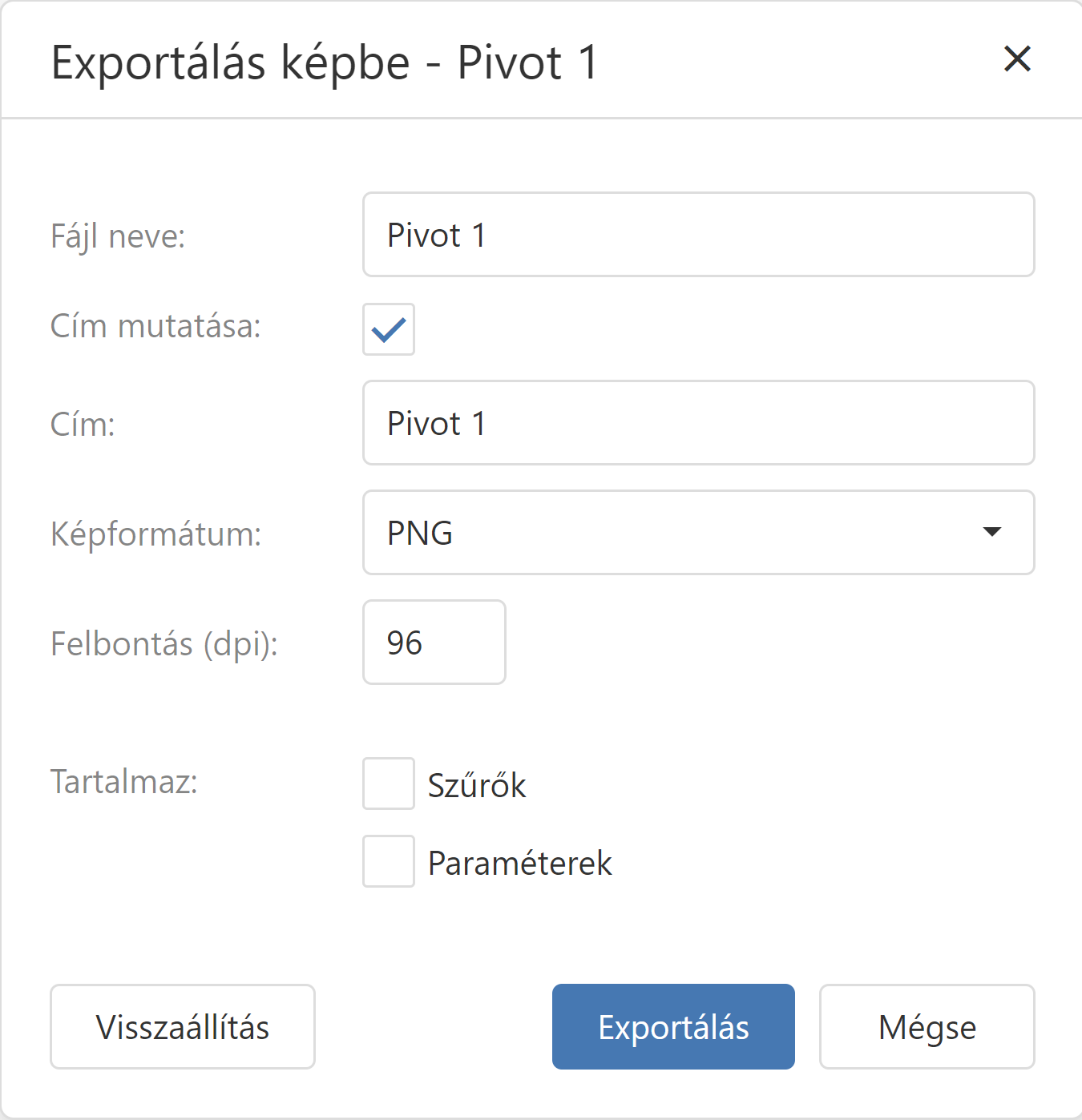Image resolution: width=1082 pixels, height=1120 pixels.
Task: Click the Felbontás (dpi) field
Action: (x=434, y=643)
